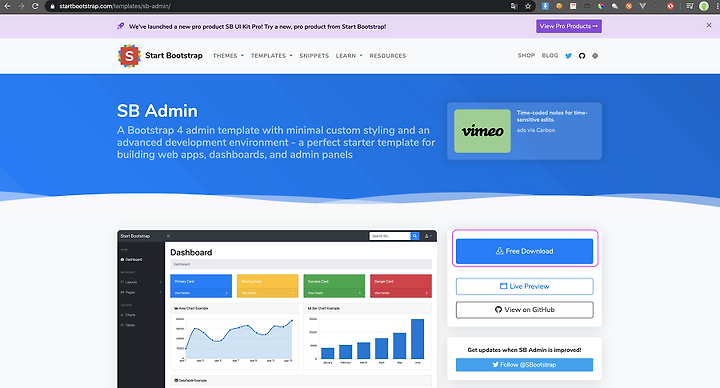Click the orange circle extension icon

click(629, 6)
